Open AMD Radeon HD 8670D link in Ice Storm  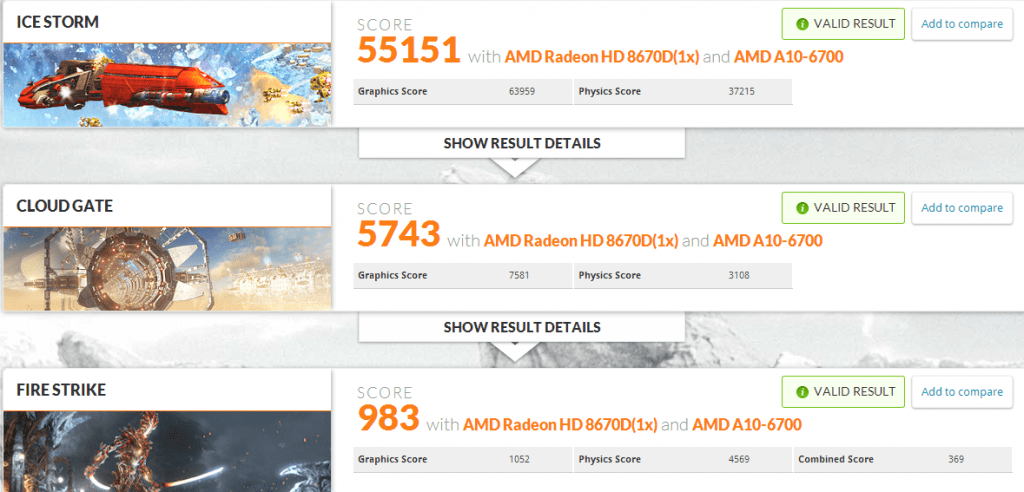click(x=602, y=57)
